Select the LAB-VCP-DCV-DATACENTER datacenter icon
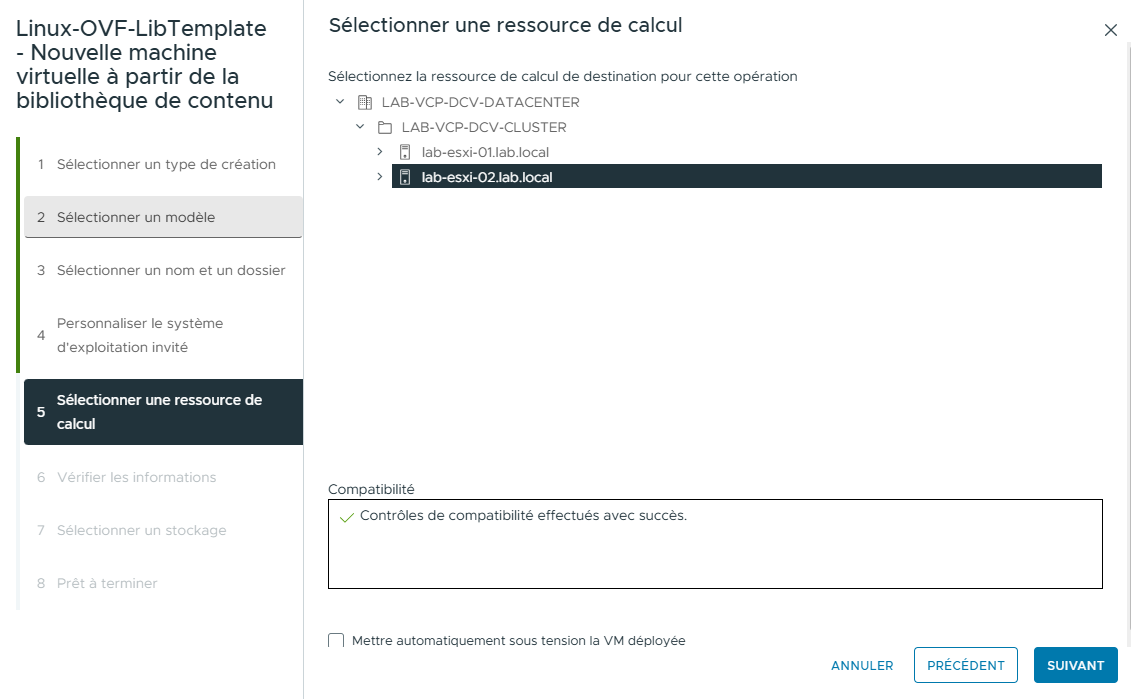 365,101
